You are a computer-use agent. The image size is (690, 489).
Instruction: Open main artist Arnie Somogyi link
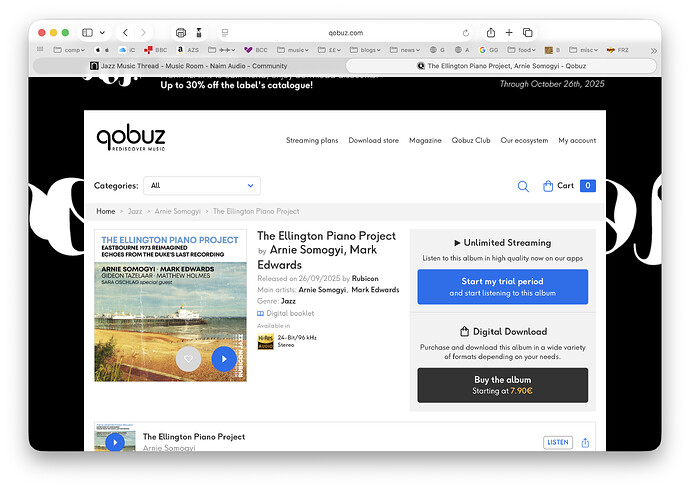[x=322, y=290]
